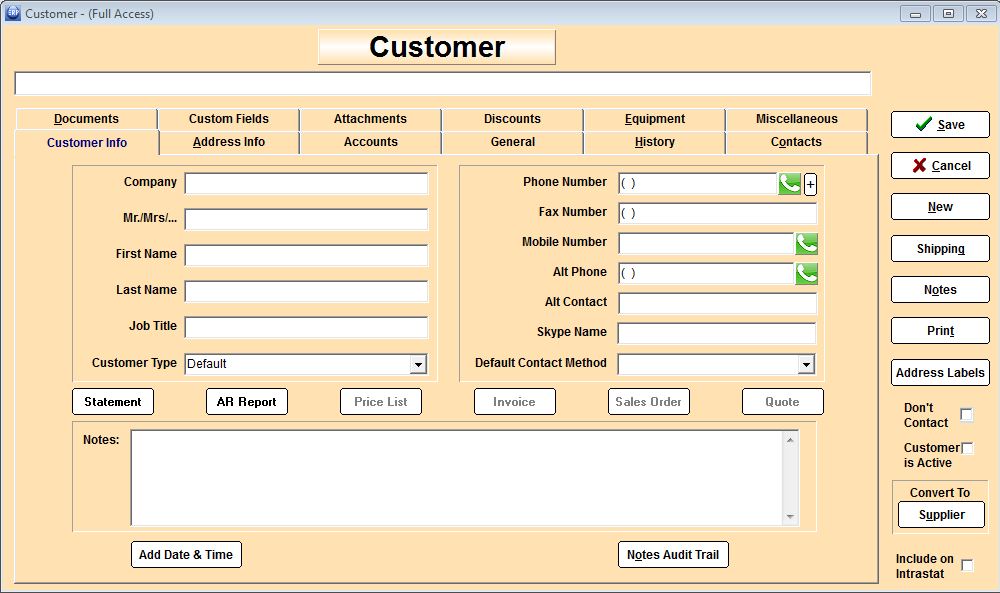1000x593 pixels.
Task: Open the History tab
Action: pos(655,142)
